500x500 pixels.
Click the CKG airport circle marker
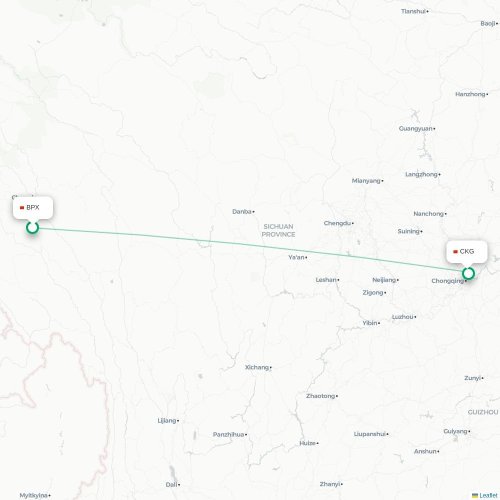coord(468,273)
